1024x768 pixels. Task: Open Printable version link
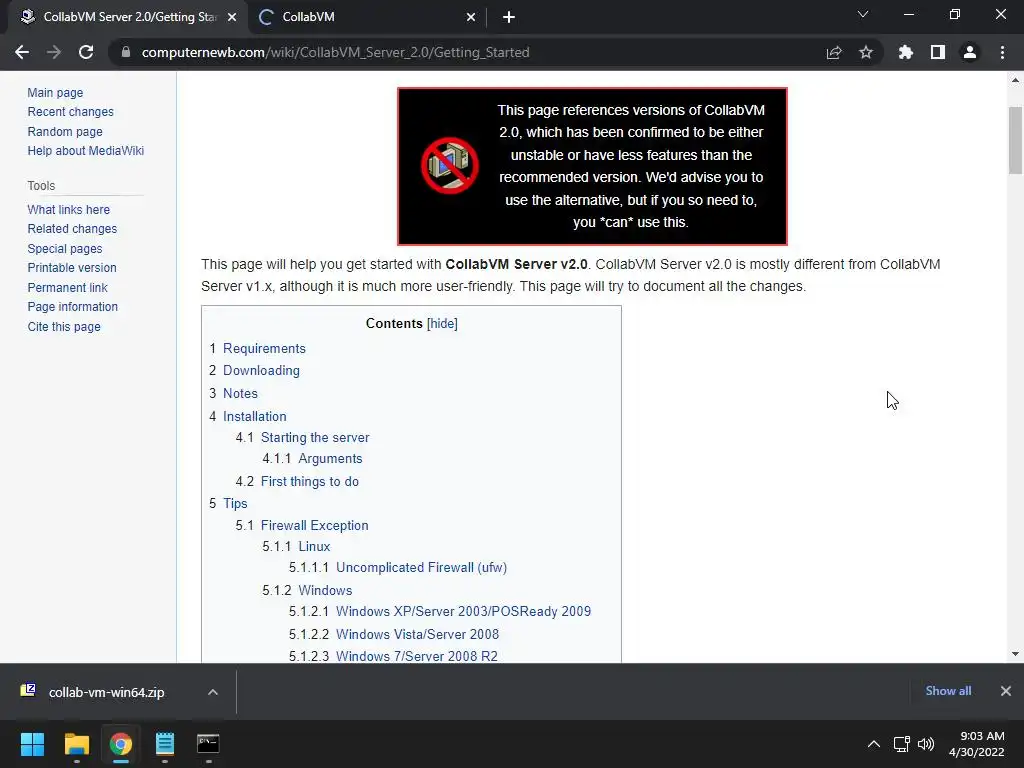[x=72, y=268]
